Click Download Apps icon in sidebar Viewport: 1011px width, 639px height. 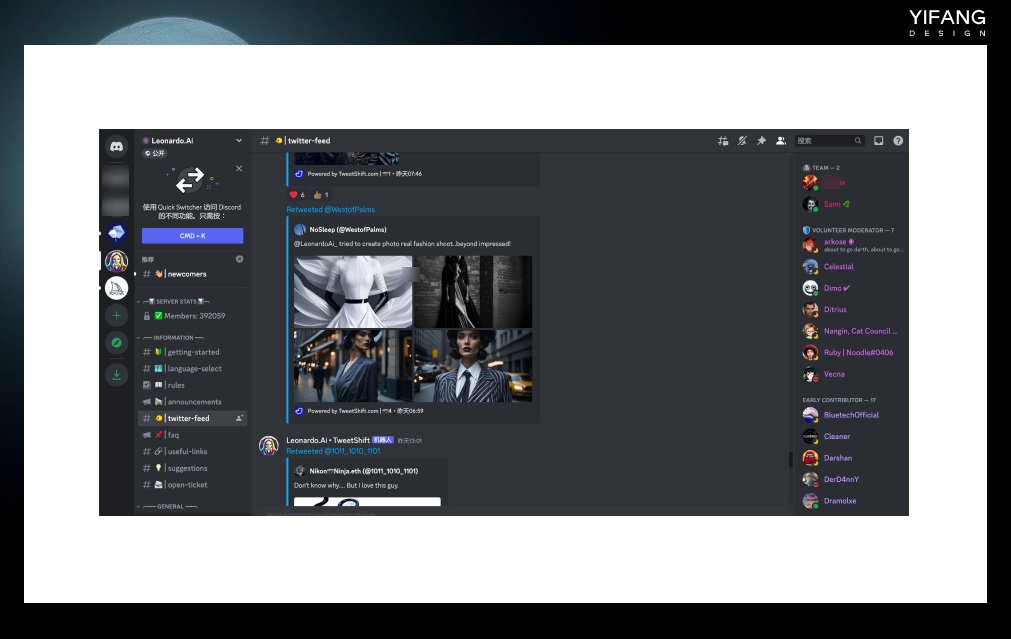pos(116,375)
